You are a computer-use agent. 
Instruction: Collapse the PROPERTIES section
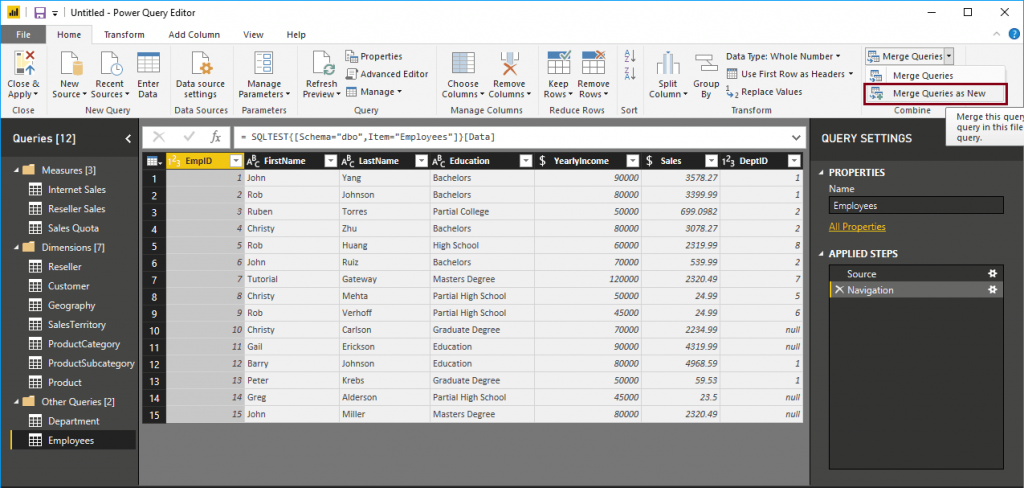click(822, 173)
